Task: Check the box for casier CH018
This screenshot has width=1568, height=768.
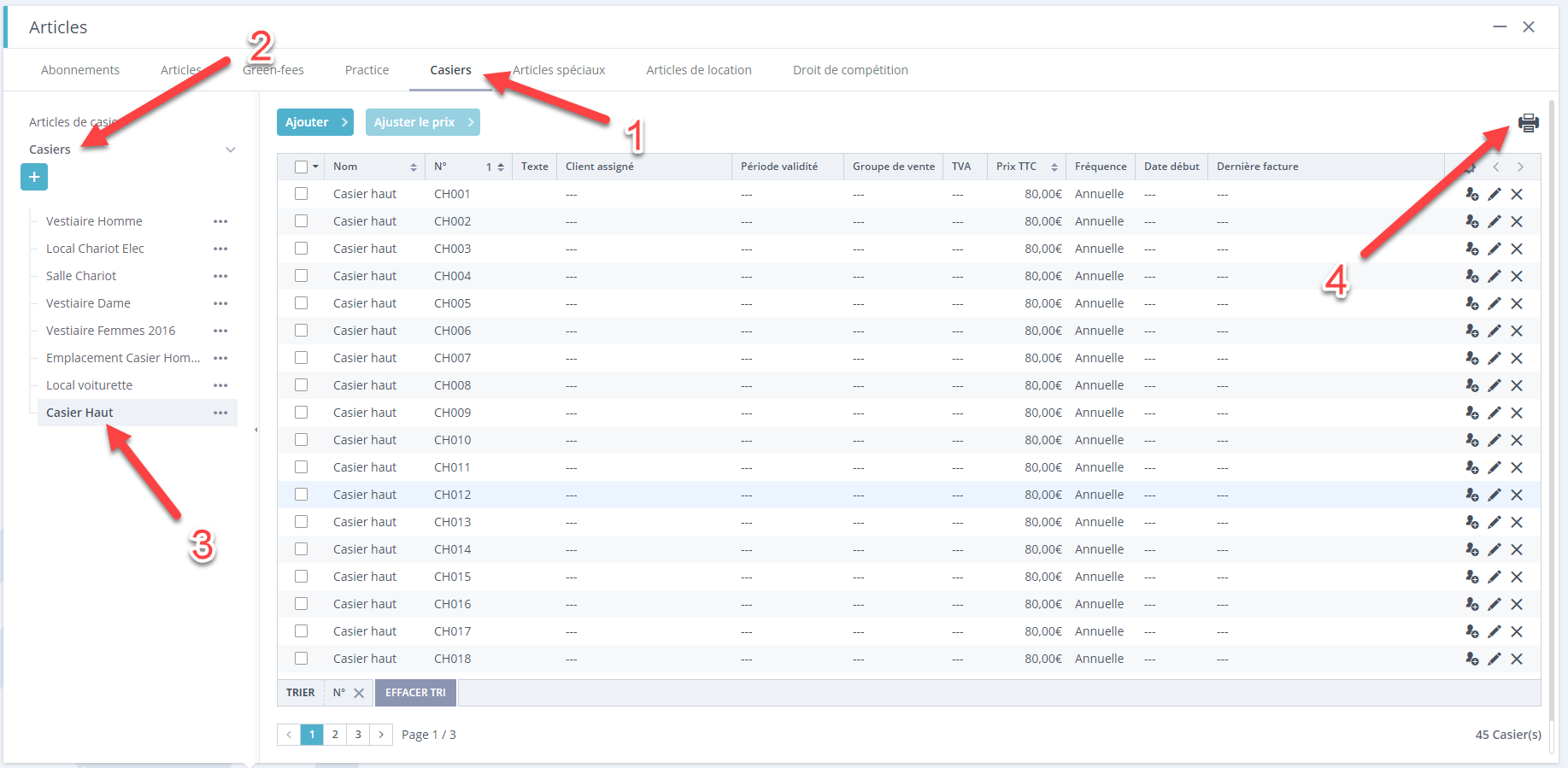Action: pos(301,659)
